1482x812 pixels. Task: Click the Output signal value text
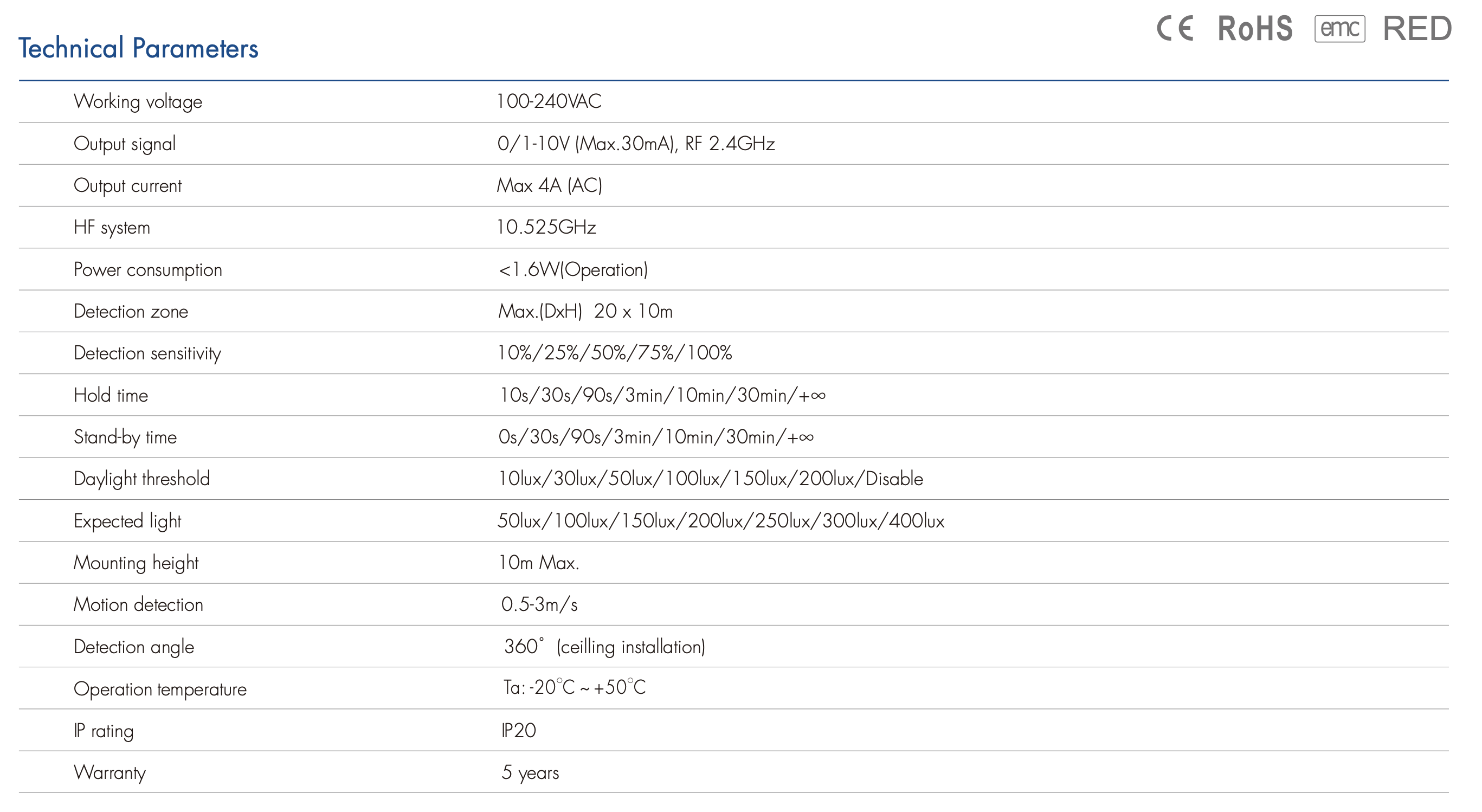click(636, 143)
